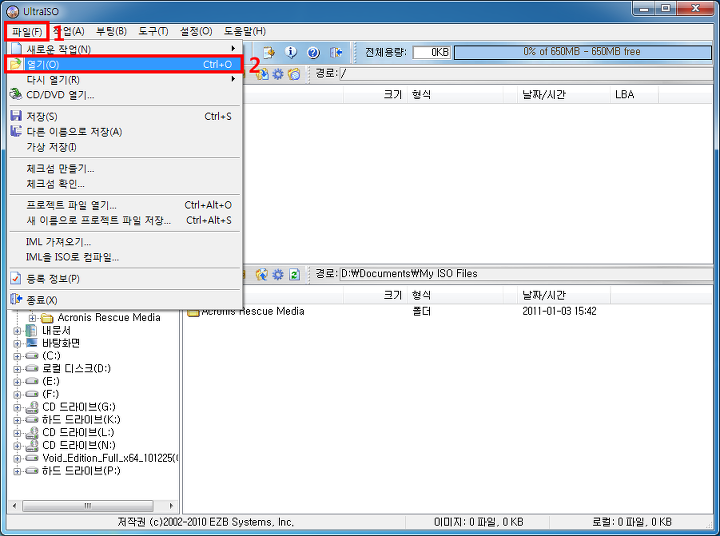
Task: Open the info bubble toolbar icon
Action: [291, 52]
